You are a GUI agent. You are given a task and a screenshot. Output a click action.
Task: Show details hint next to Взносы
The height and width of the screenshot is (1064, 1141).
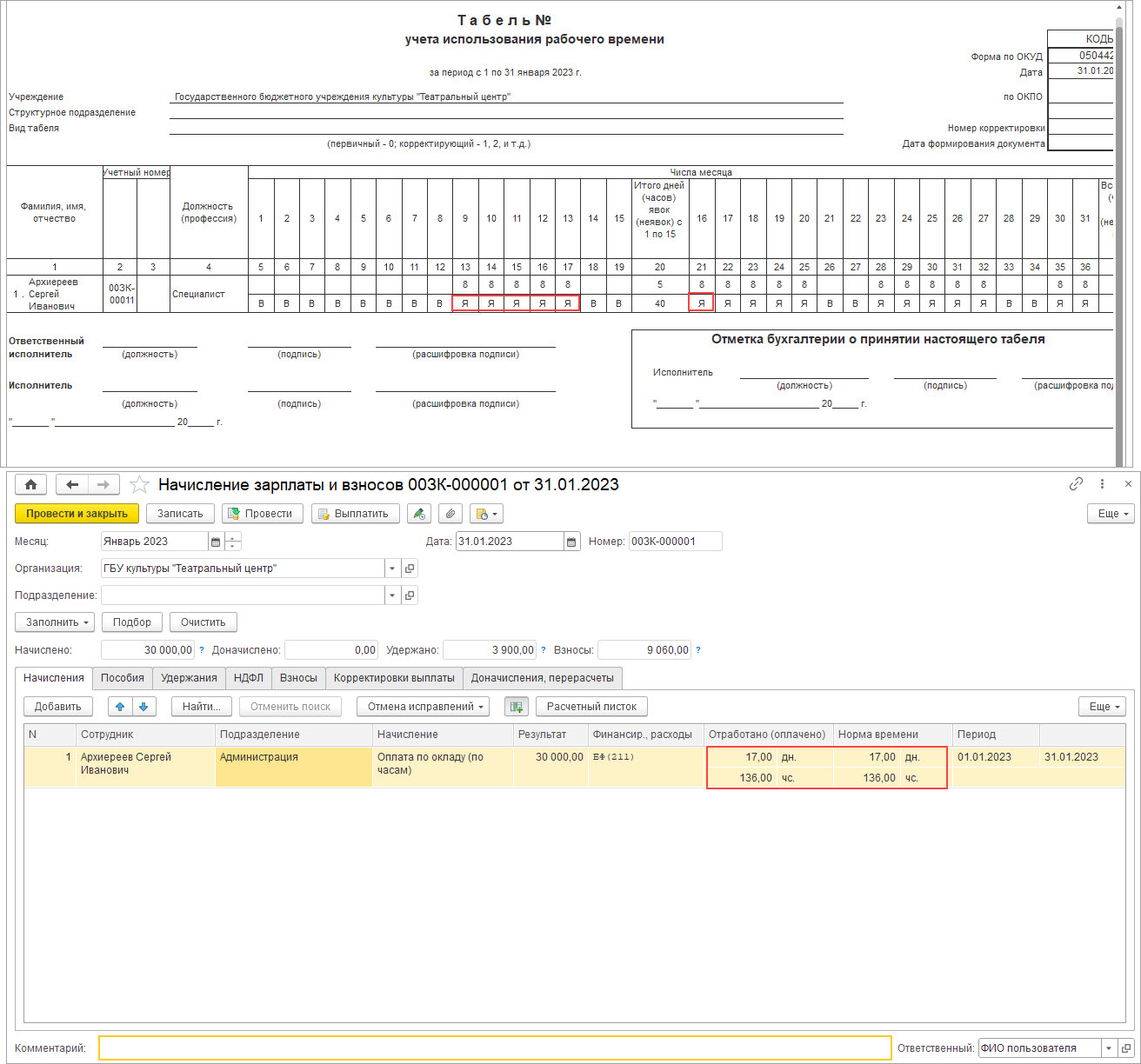tap(698, 650)
